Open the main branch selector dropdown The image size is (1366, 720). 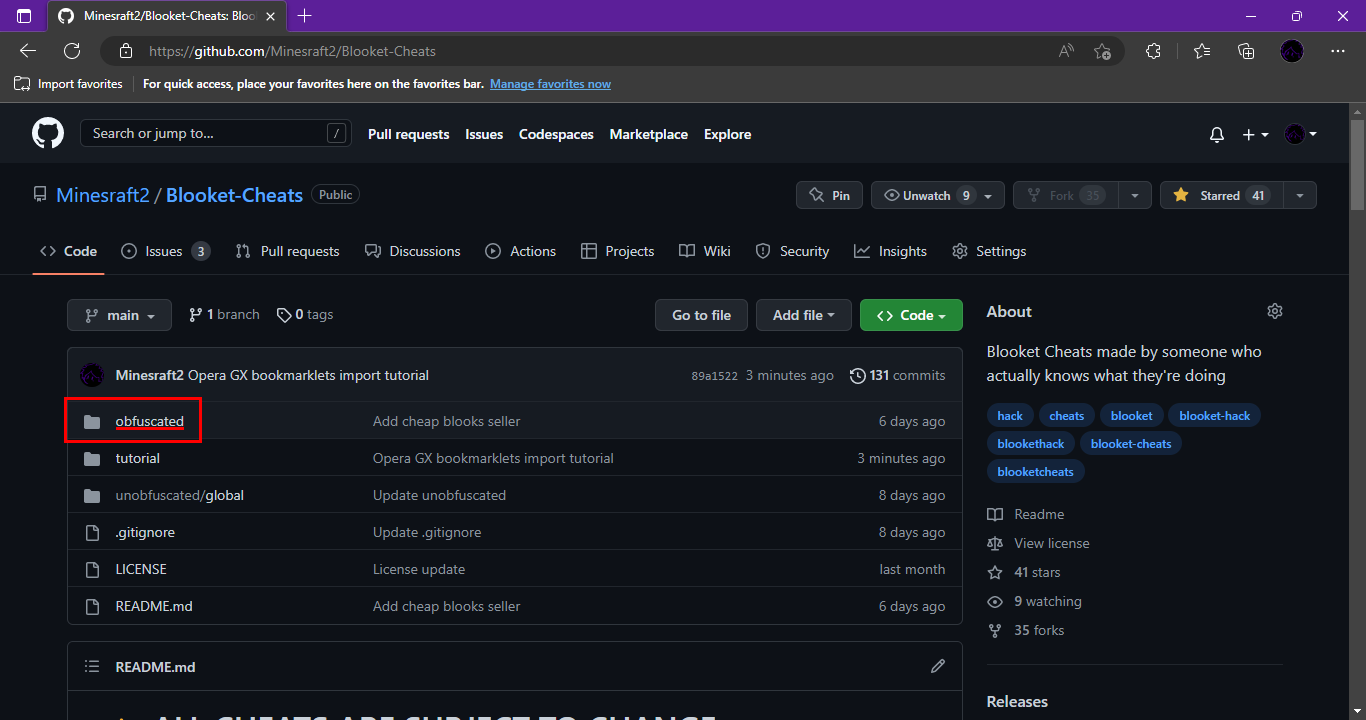pyautogui.click(x=119, y=315)
